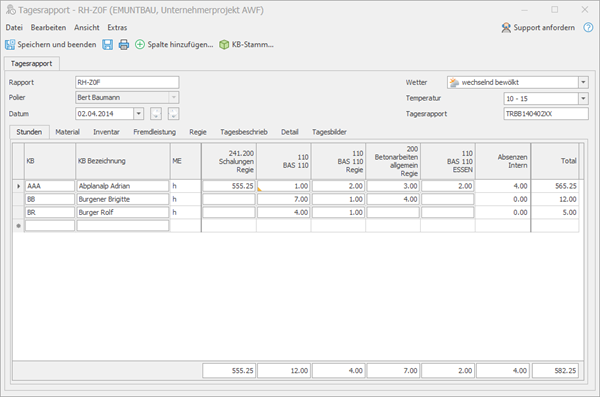600x397 pixels.
Task: Open the Bearbeiten menu
Action: (x=48, y=28)
